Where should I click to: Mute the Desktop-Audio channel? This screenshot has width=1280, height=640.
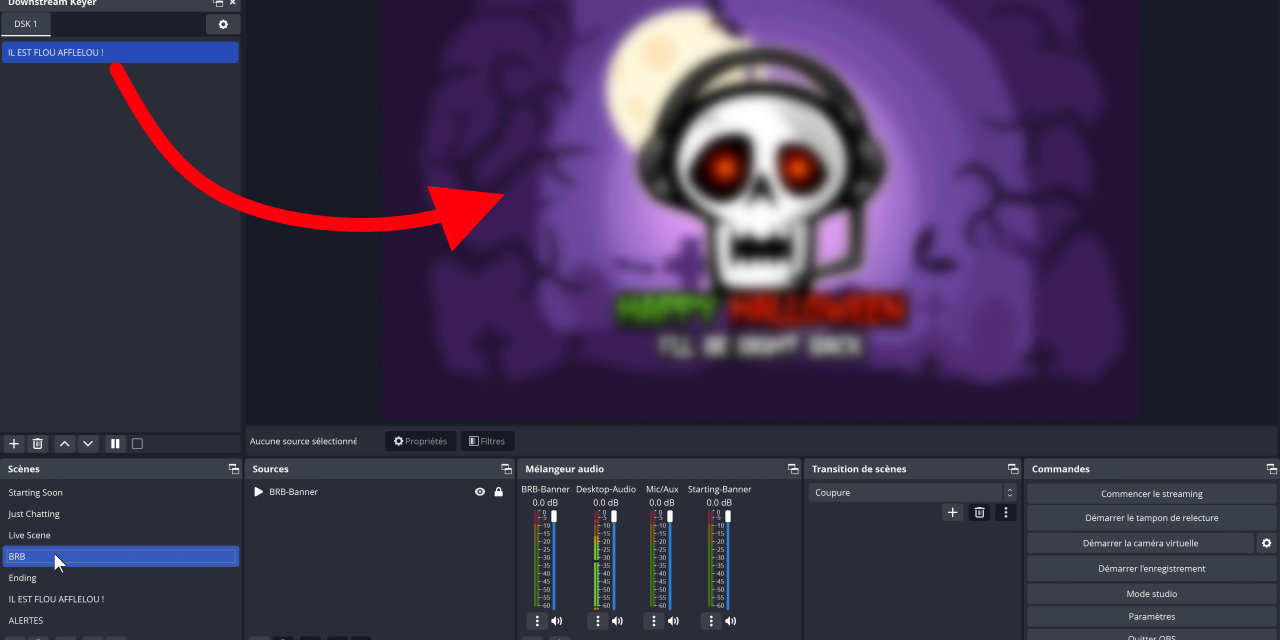617,621
